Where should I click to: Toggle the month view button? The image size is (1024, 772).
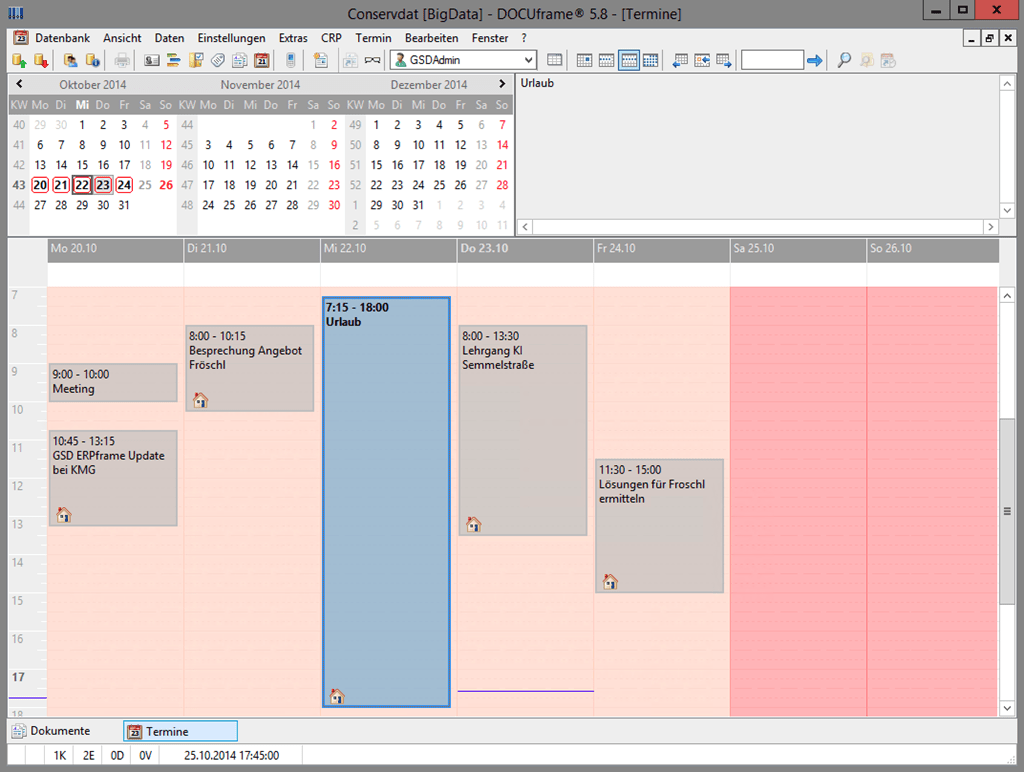coord(651,60)
